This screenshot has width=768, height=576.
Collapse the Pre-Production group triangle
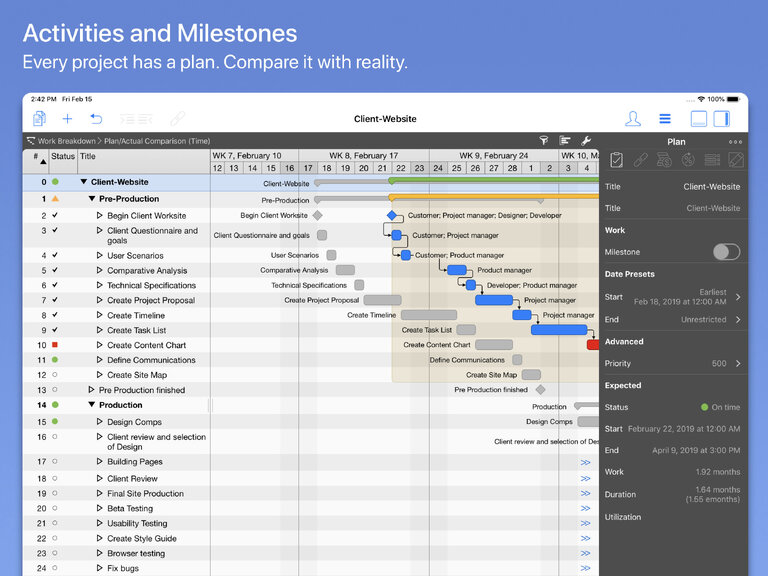click(x=92, y=199)
